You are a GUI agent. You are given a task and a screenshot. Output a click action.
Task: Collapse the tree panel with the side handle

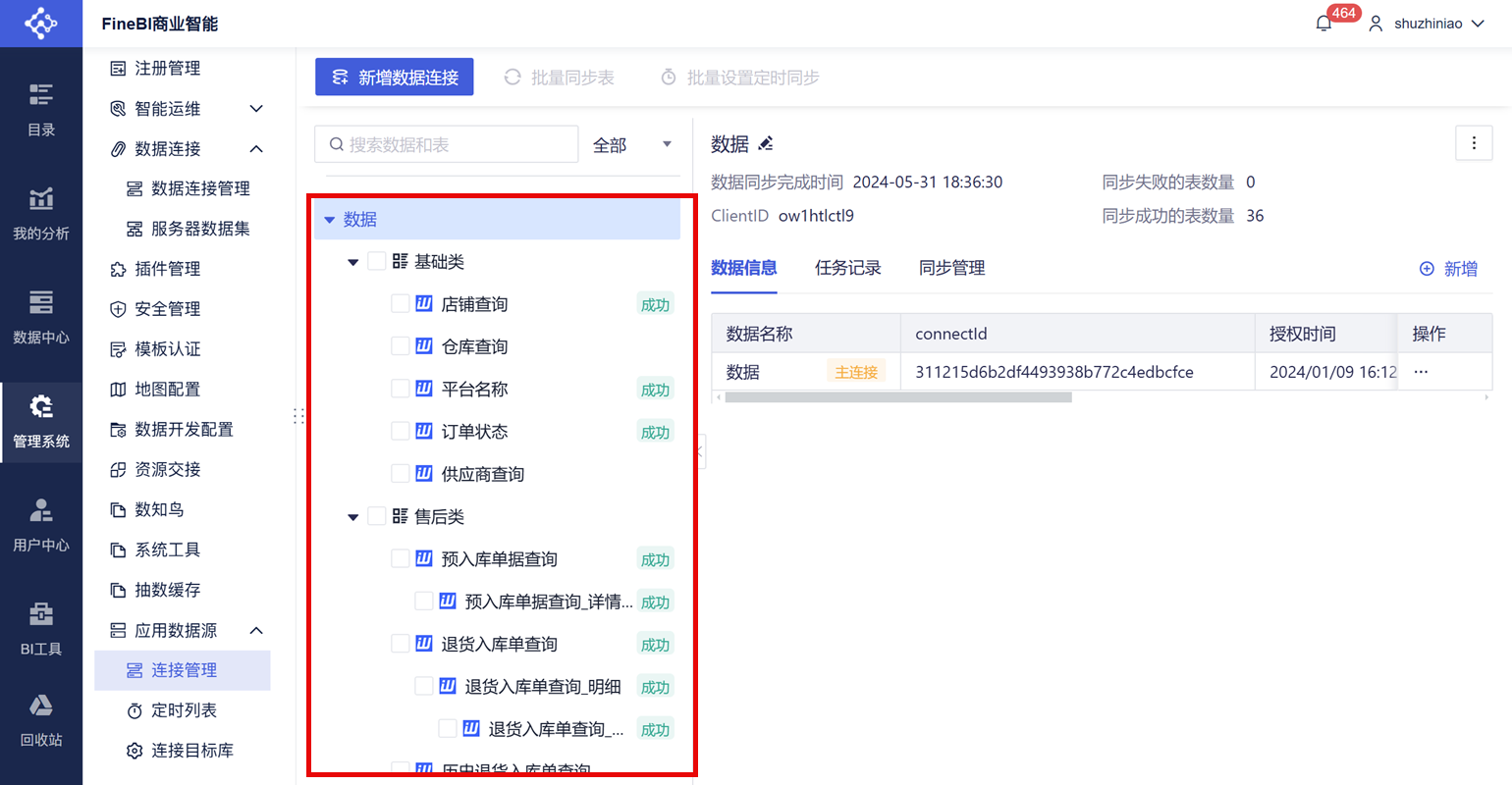point(699,451)
